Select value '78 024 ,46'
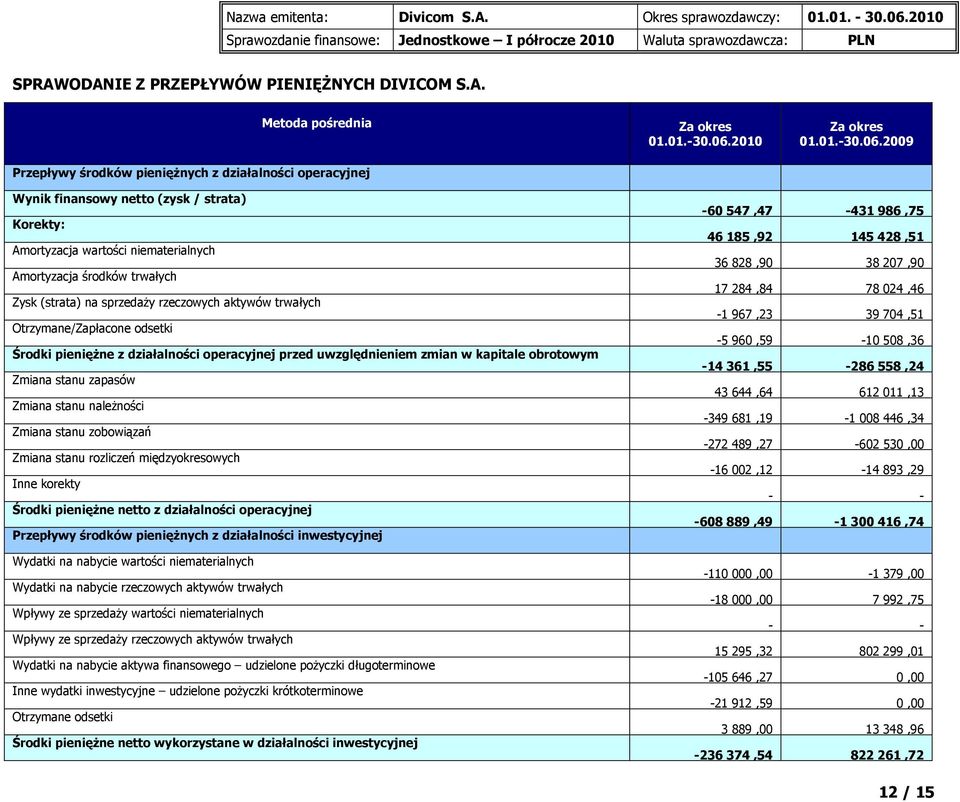 tap(894, 288)
